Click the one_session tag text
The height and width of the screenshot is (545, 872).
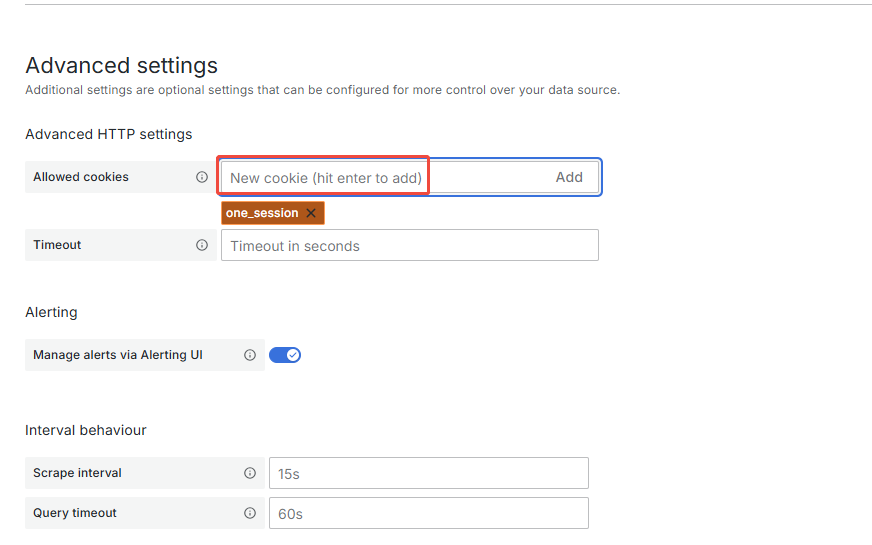pyautogui.click(x=262, y=213)
